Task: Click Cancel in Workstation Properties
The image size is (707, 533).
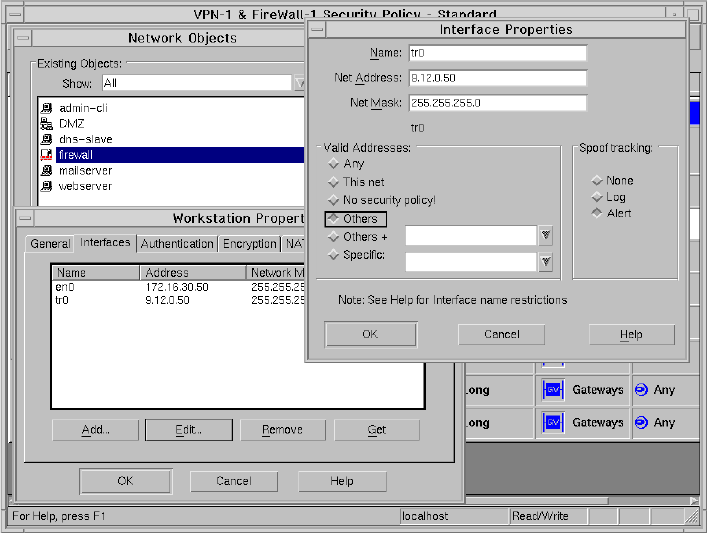Action: point(234,481)
